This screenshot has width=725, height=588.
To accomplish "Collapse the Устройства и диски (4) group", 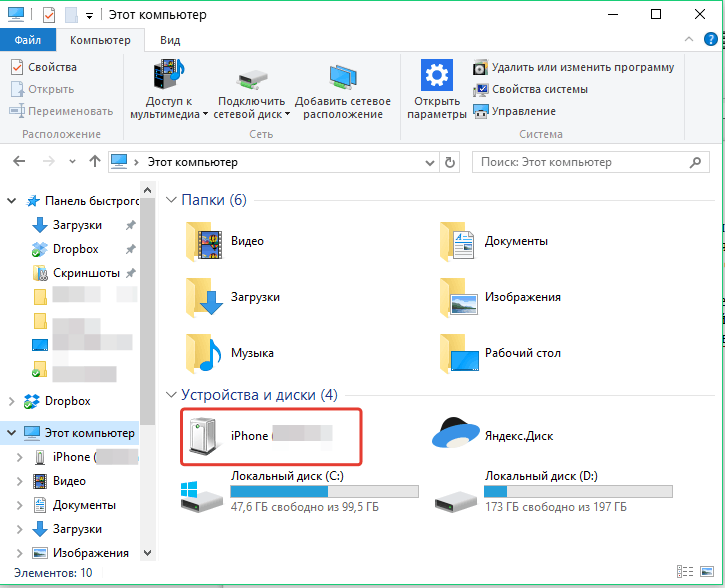I will pyautogui.click(x=171, y=395).
